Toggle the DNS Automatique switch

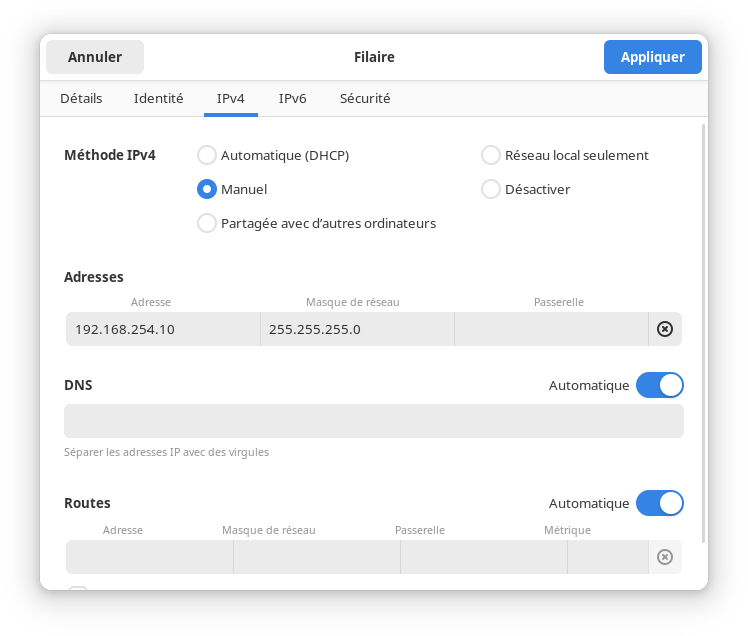(x=660, y=385)
